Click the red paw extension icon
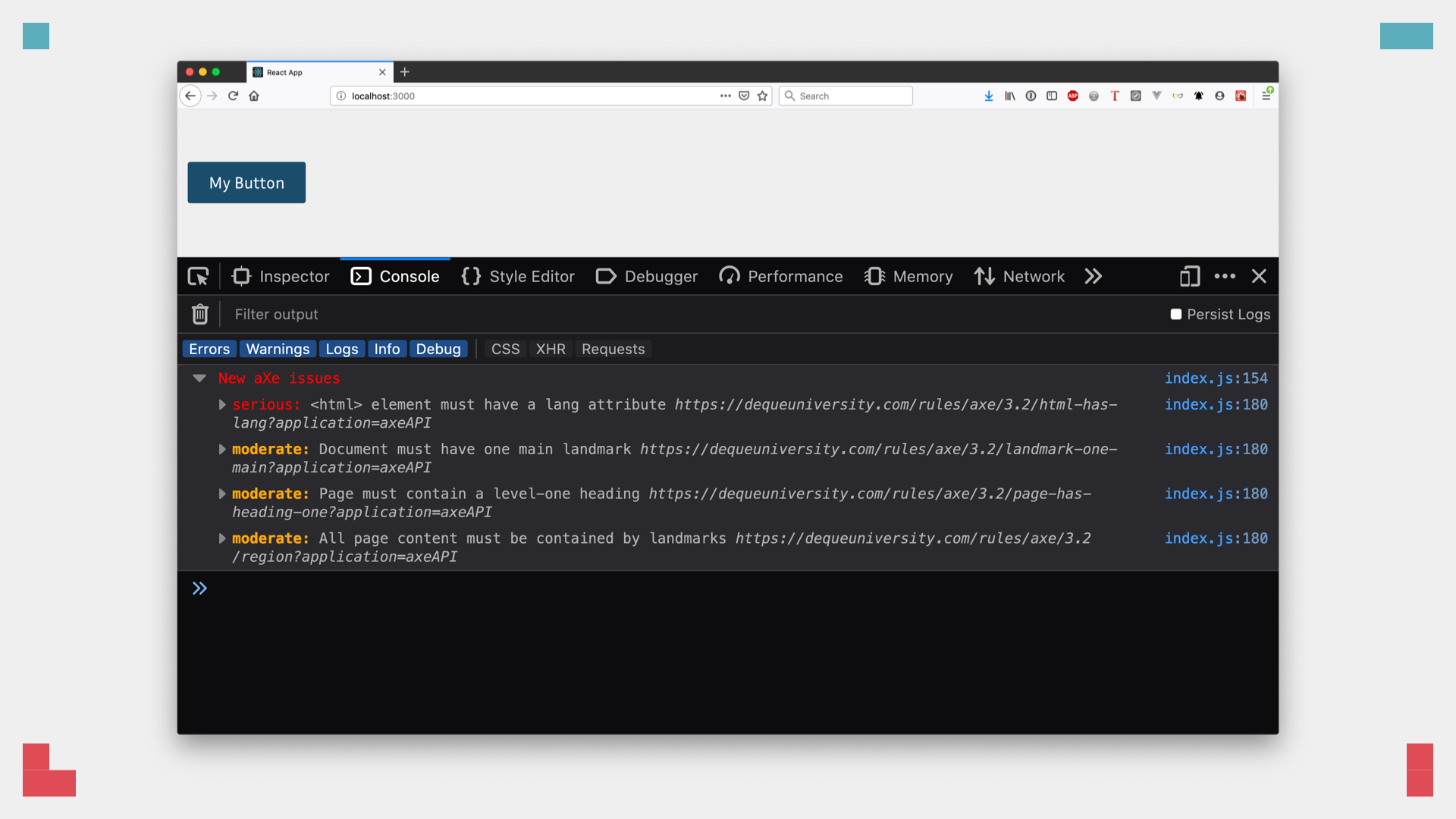The height and width of the screenshot is (819, 1456). (1241, 96)
